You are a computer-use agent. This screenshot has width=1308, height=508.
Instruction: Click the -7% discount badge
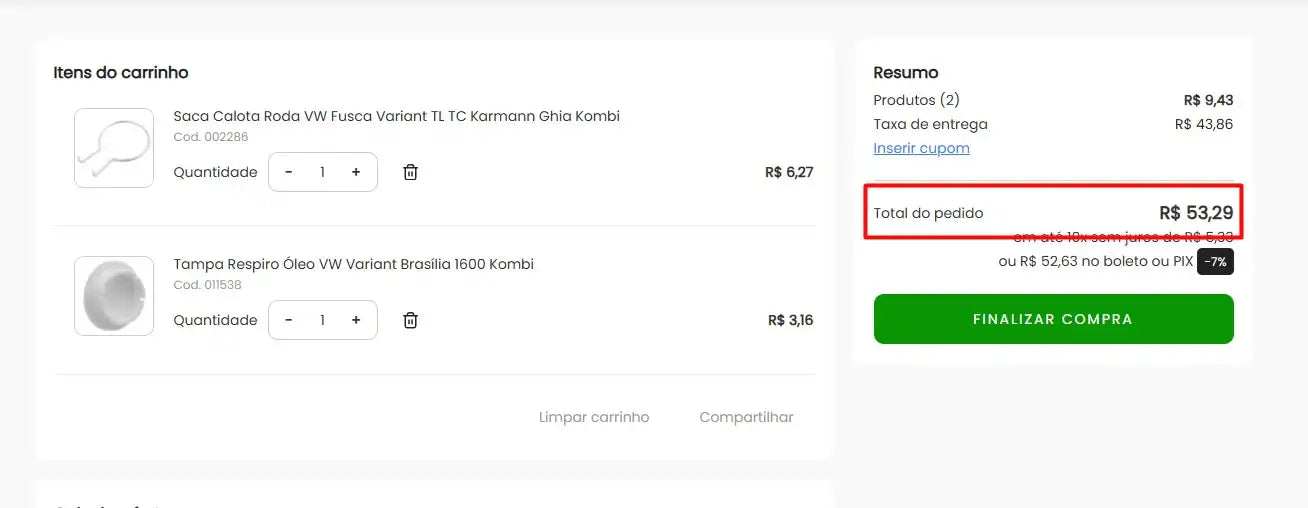(1215, 262)
